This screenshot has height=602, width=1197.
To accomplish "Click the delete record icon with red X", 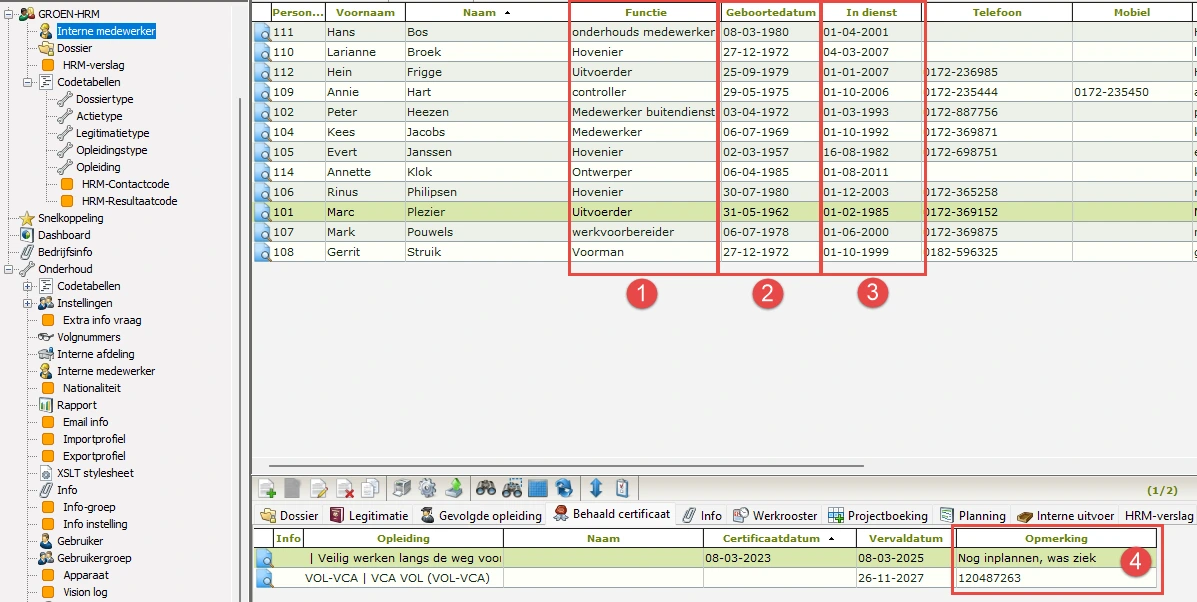I will [x=345, y=488].
